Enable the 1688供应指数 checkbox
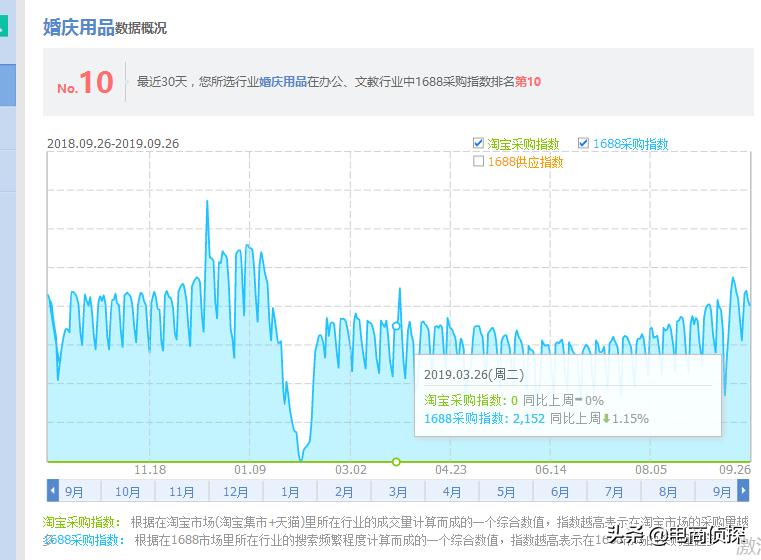Screen dimensions: 761x560 click(479, 162)
